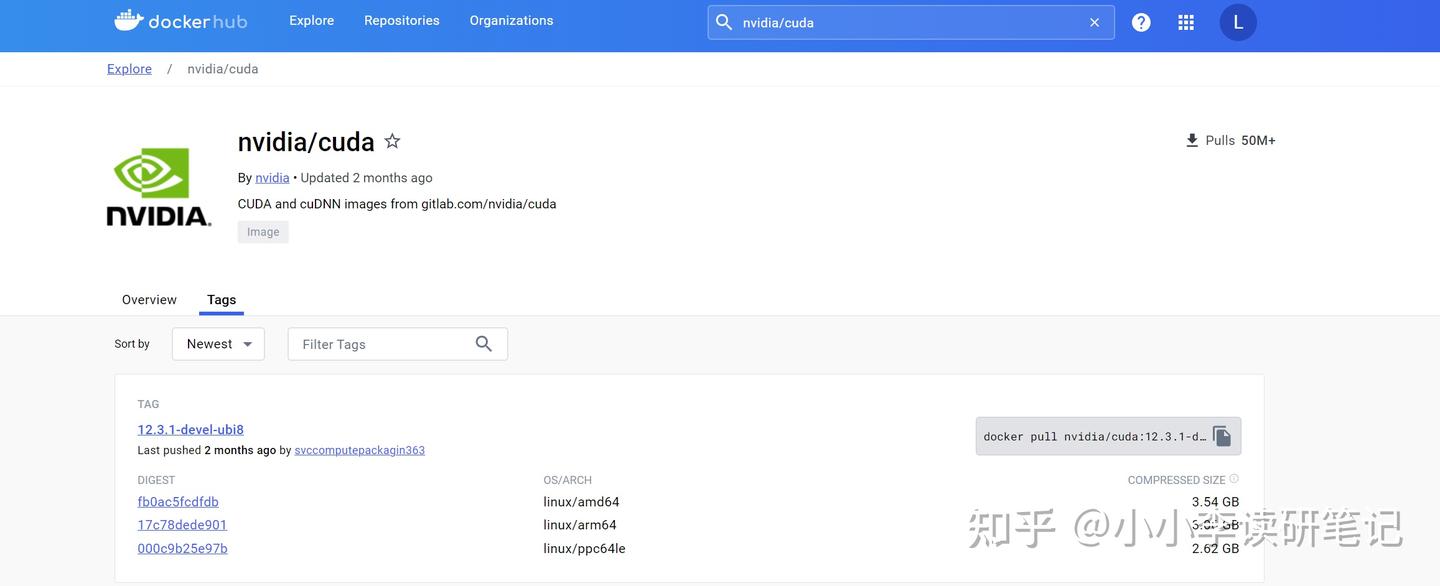Copy the docker pull command icon

1222,436
